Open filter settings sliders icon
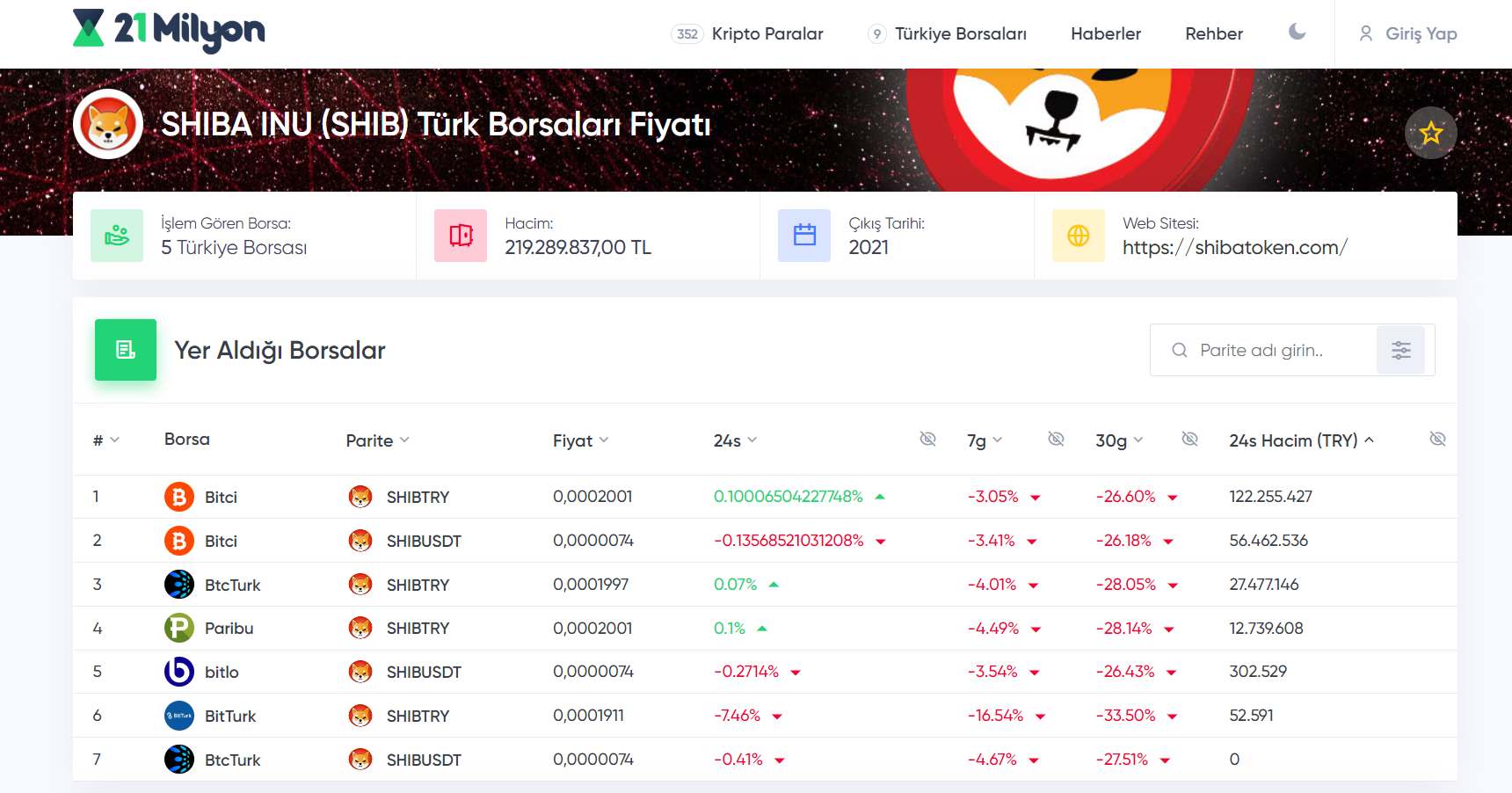The image size is (1512, 793). tap(1401, 350)
